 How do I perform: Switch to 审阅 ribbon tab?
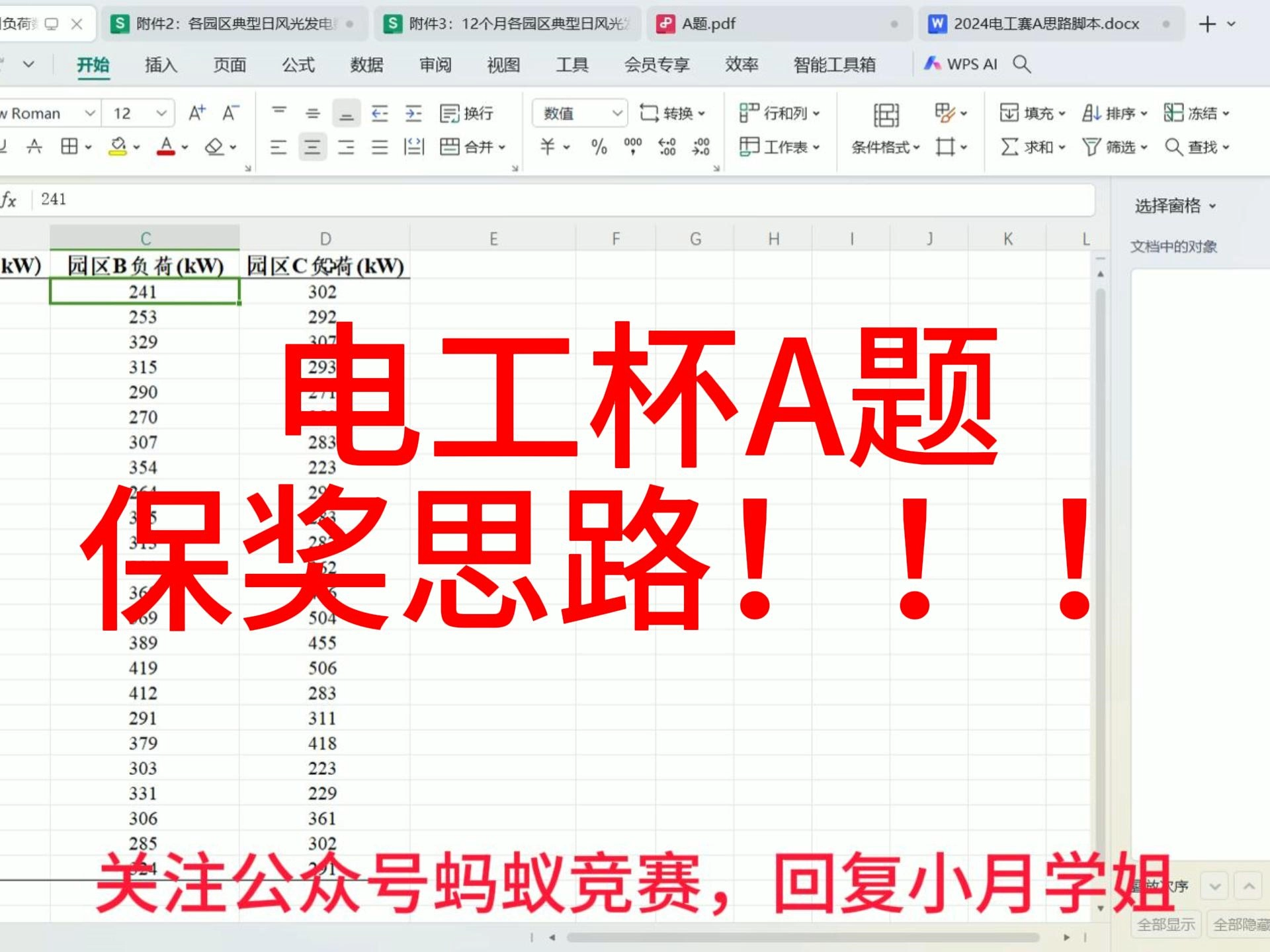[x=435, y=64]
